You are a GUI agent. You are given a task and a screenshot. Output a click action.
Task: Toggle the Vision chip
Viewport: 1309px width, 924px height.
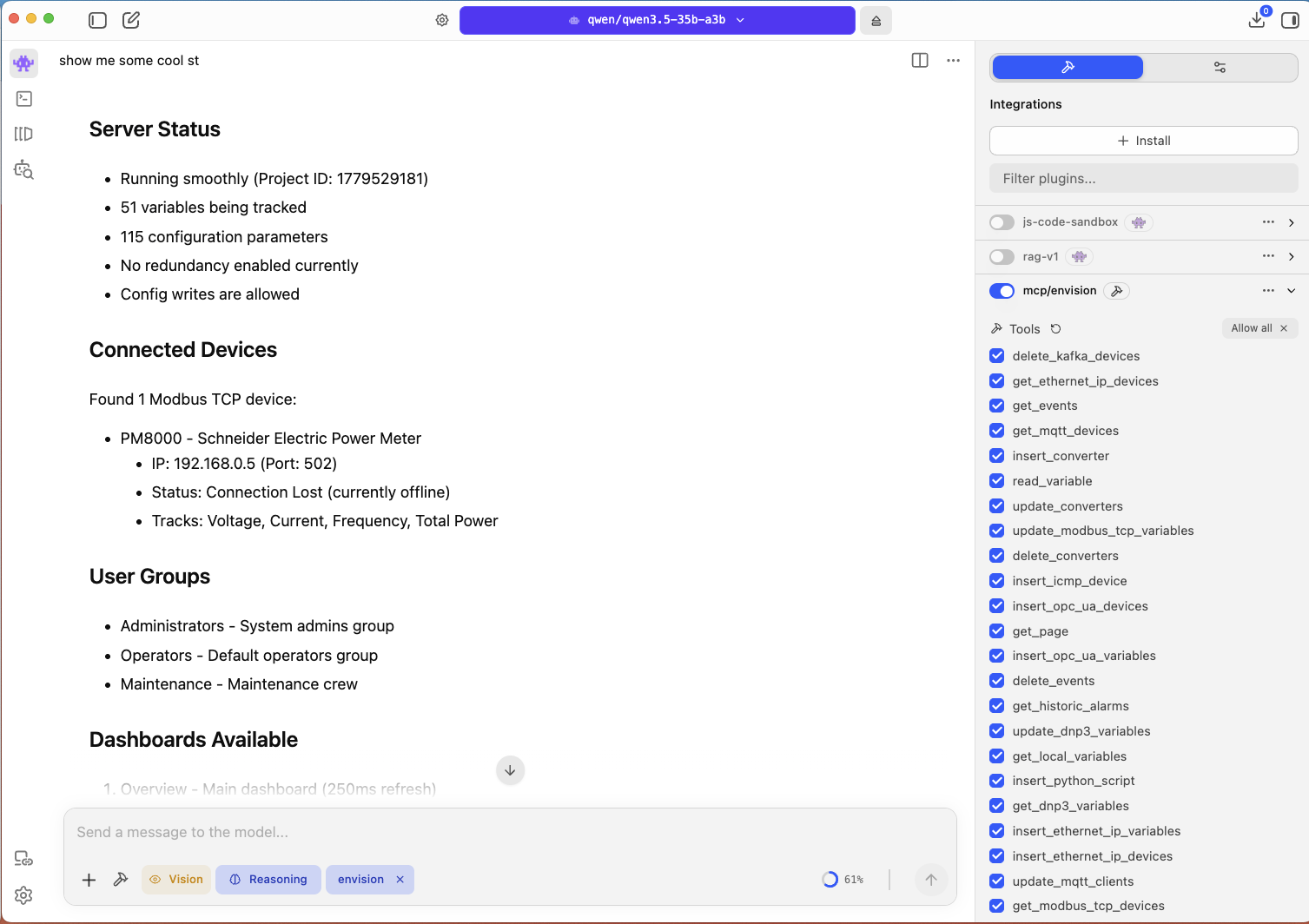pyautogui.click(x=176, y=880)
